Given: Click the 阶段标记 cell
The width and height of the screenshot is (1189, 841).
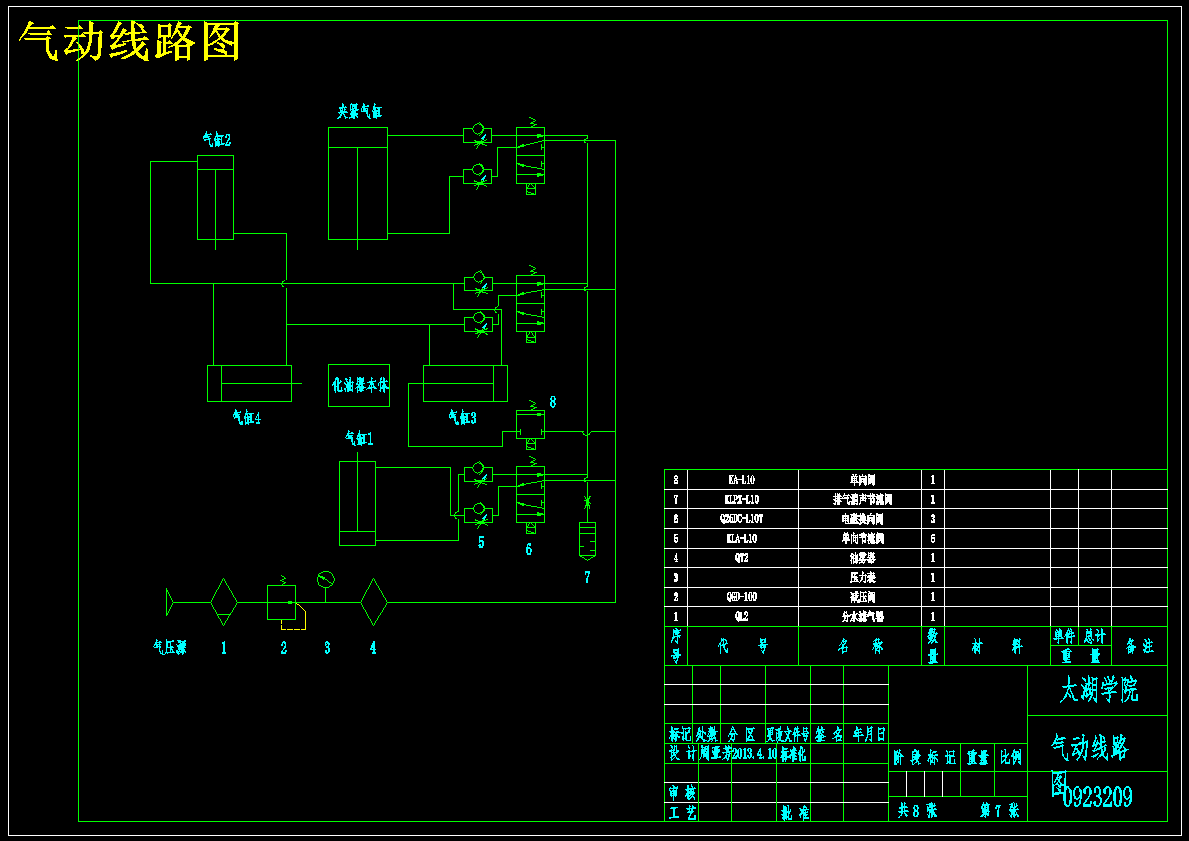Looking at the screenshot, I should 924,757.
